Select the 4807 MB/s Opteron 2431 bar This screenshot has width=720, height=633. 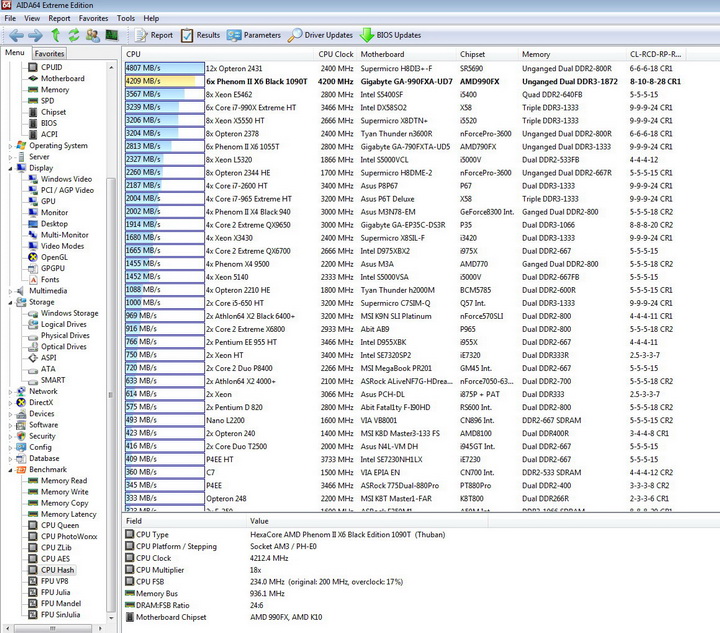(164, 68)
